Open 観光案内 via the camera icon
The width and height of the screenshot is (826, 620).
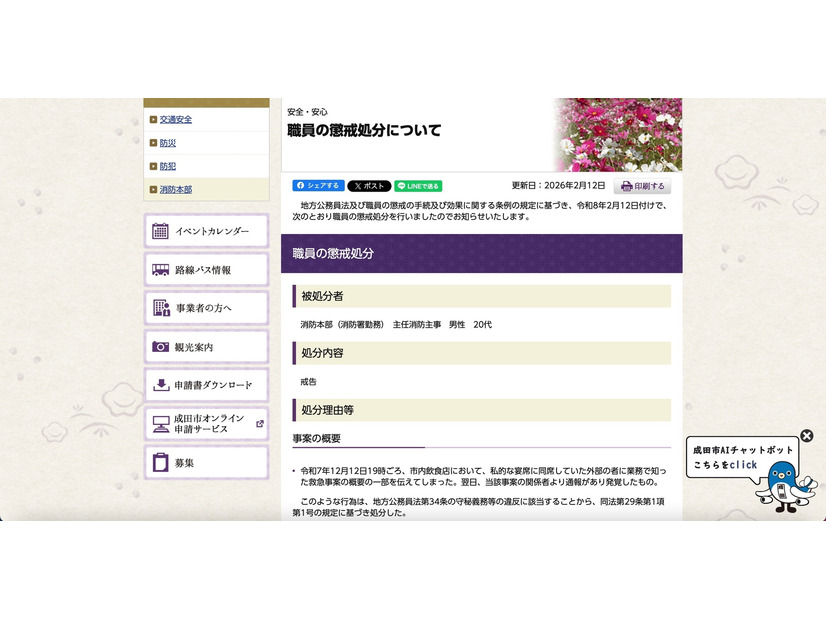159,347
